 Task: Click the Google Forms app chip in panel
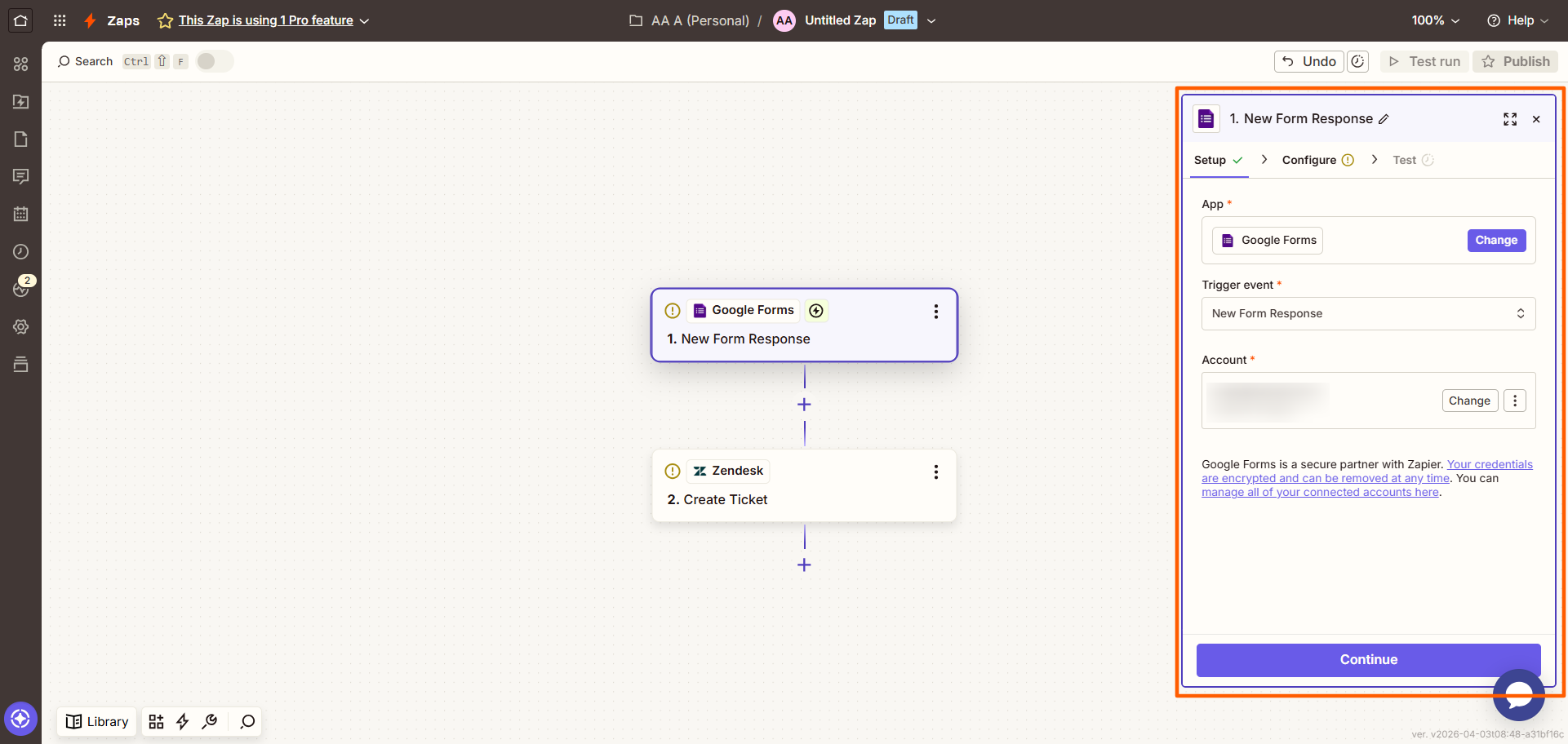tap(1268, 241)
